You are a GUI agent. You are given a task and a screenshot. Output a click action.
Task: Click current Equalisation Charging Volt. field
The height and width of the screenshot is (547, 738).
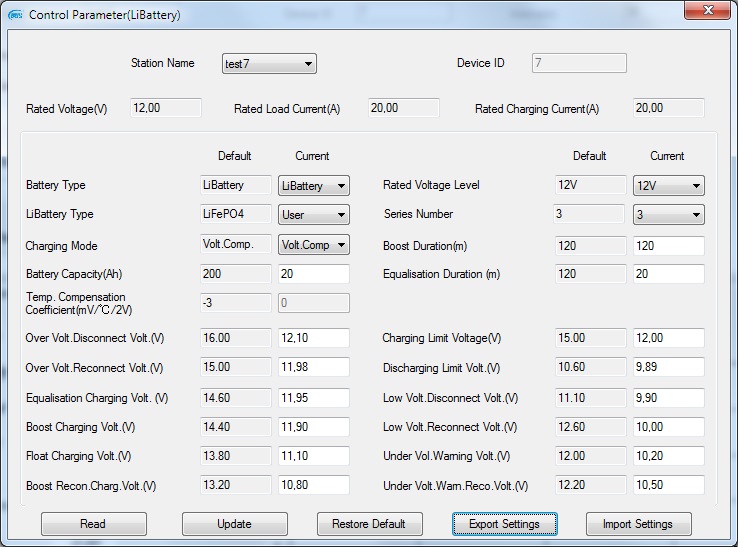[x=313, y=398]
